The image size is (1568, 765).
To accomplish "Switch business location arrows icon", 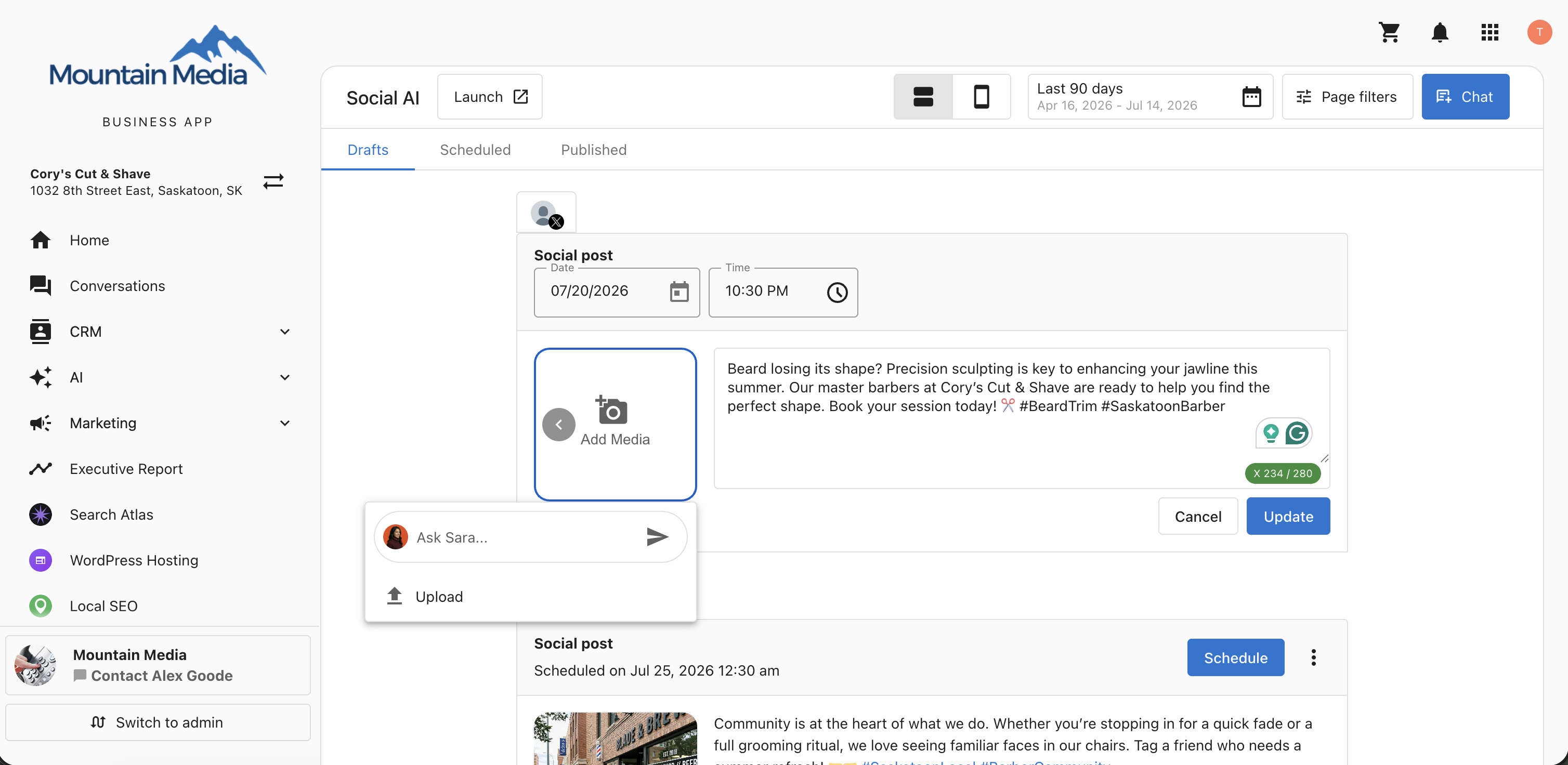I will (273, 181).
